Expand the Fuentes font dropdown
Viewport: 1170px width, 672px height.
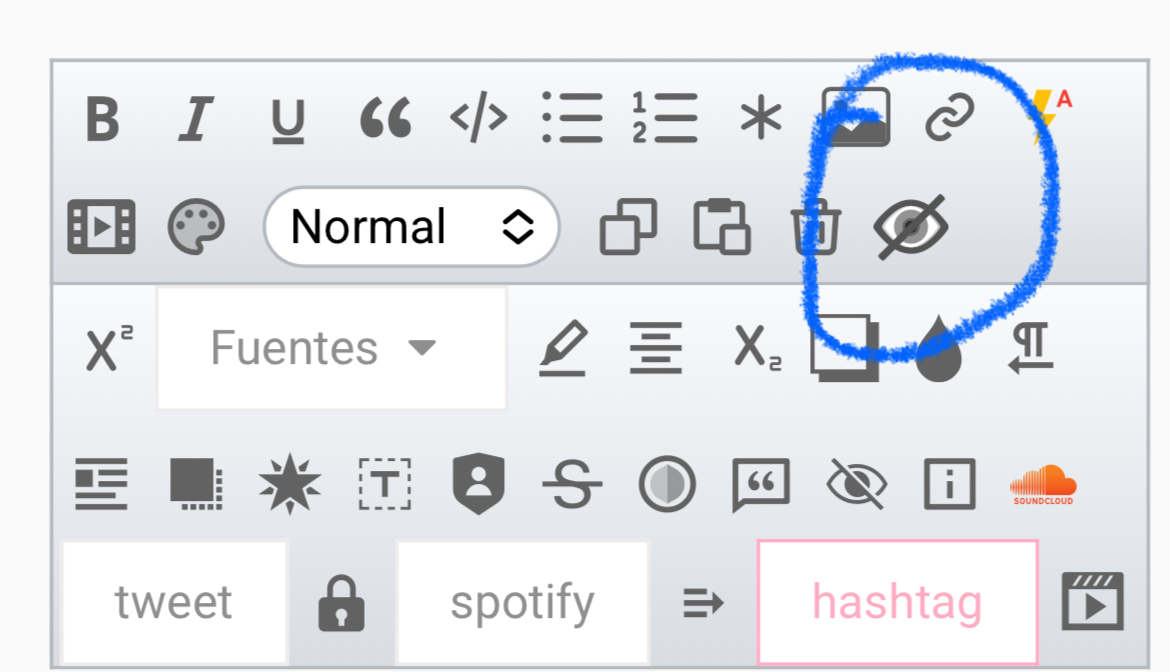click(331, 348)
